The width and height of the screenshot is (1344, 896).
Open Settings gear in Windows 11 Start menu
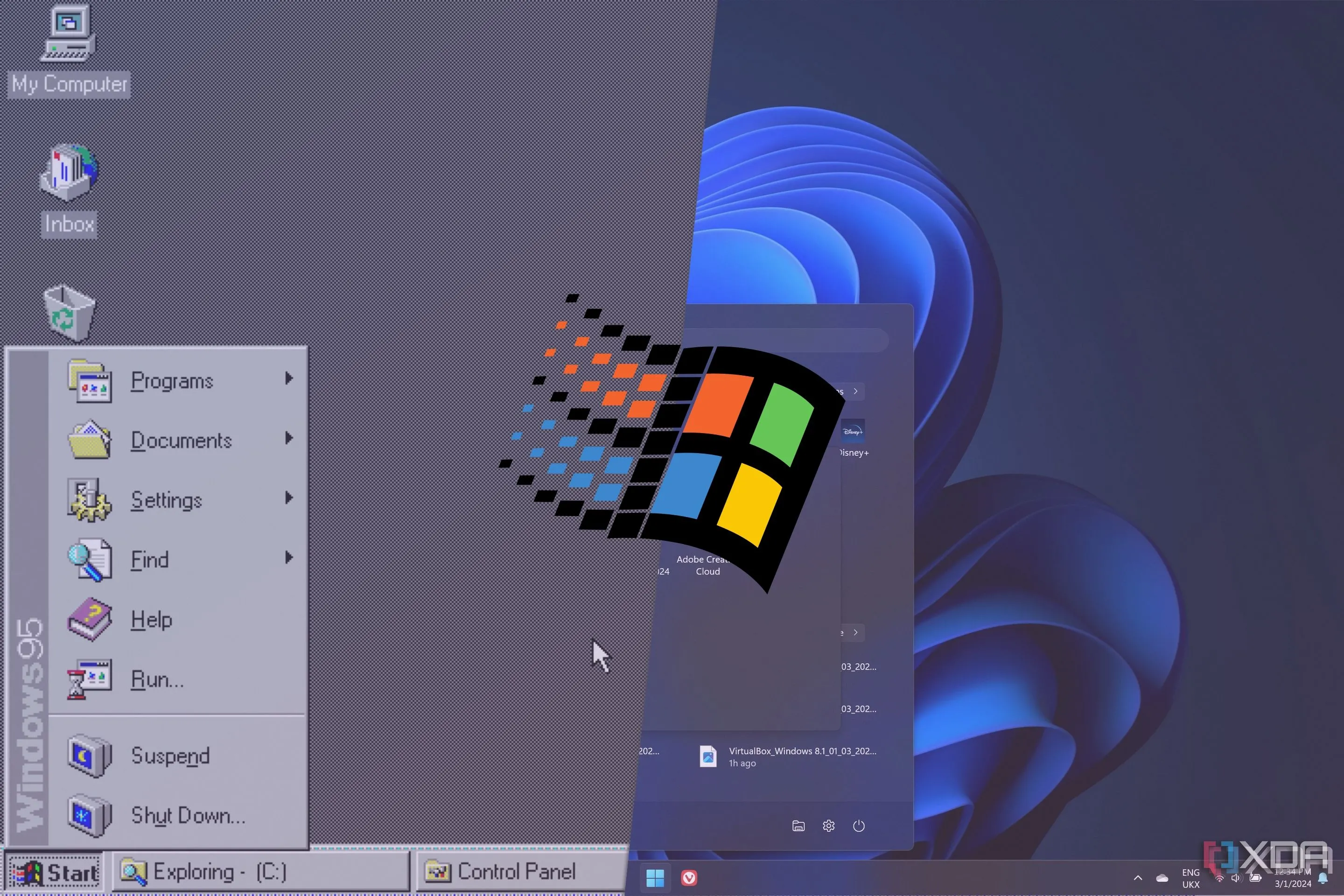pyautogui.click(x=829, y=826)
